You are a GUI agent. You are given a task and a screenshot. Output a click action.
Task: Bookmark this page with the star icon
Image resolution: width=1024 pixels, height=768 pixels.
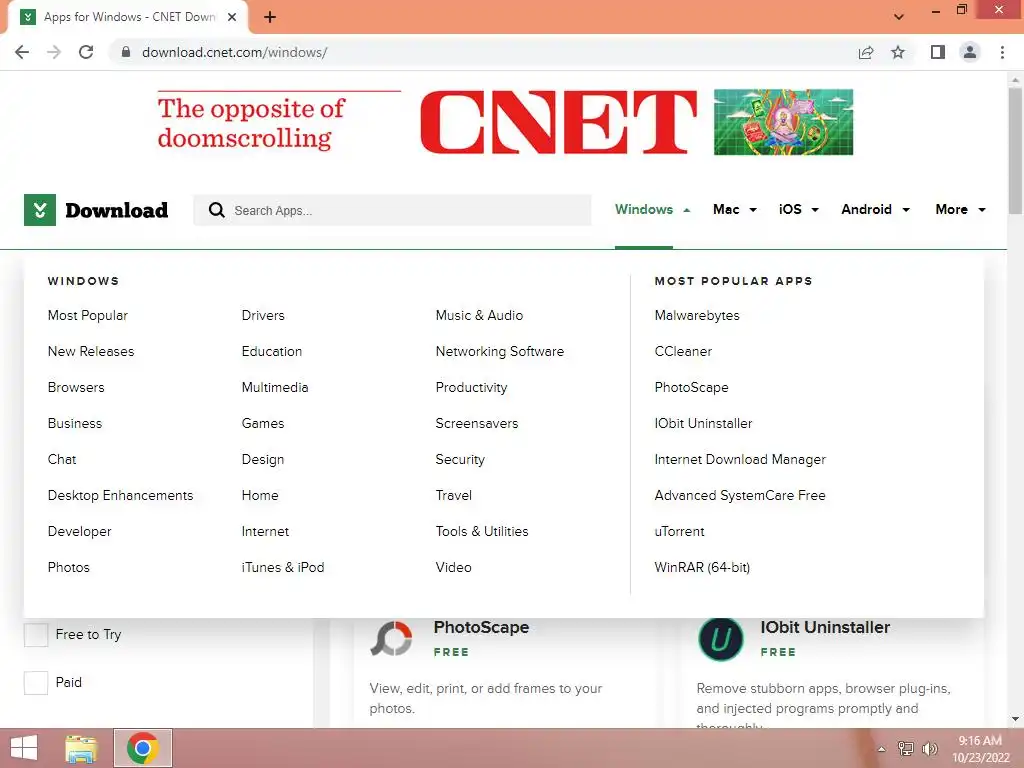898,52
